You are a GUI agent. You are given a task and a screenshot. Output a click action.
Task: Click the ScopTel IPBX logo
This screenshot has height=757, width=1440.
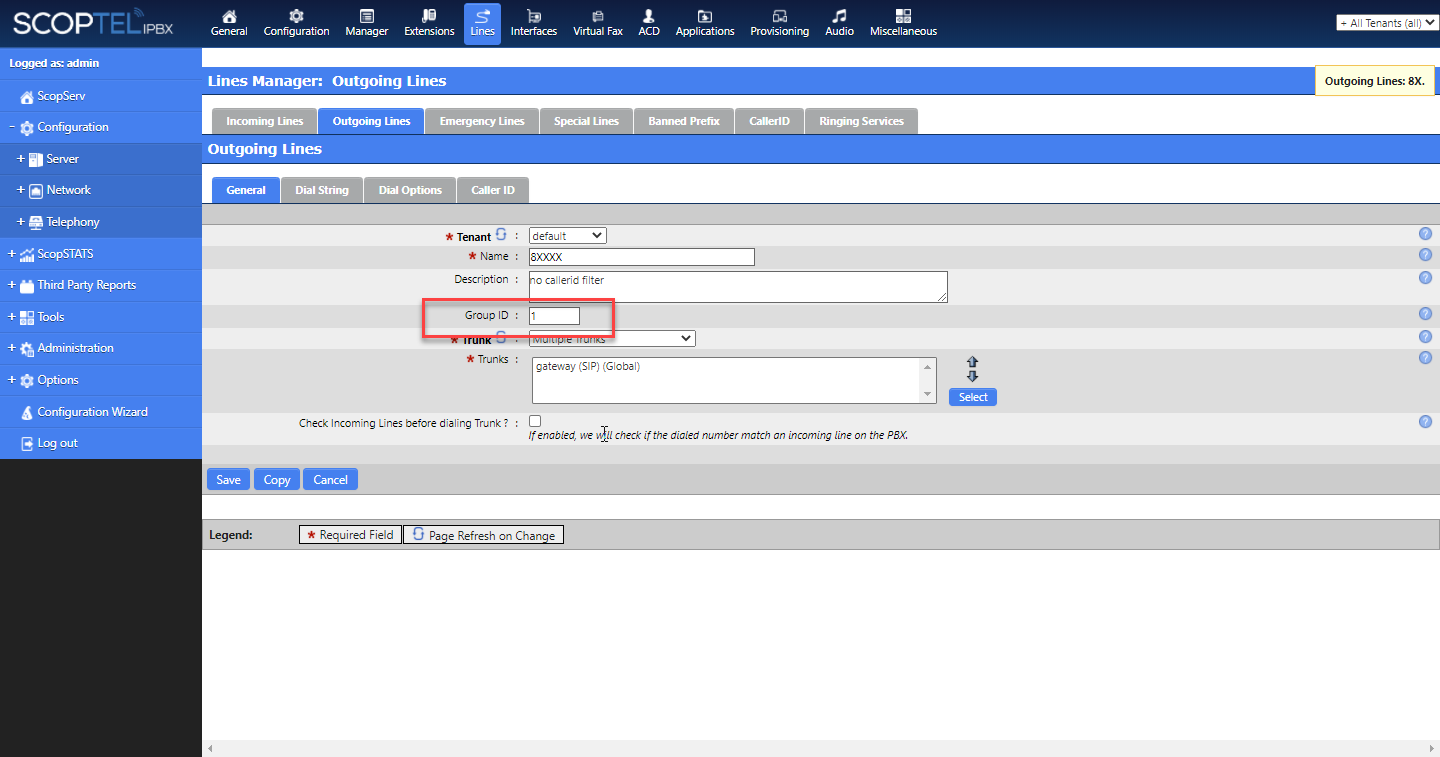point(93,24)
